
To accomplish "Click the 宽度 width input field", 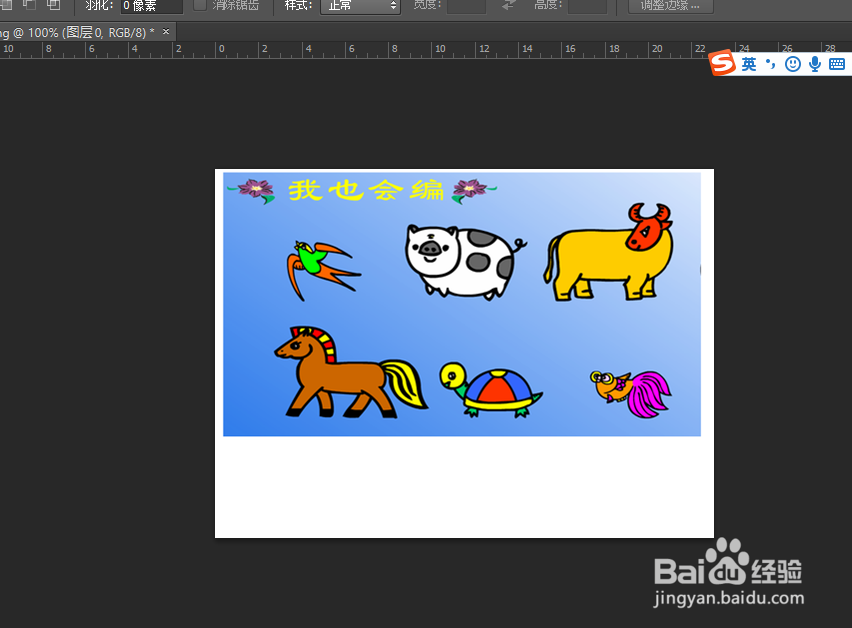I will (466, 5).
